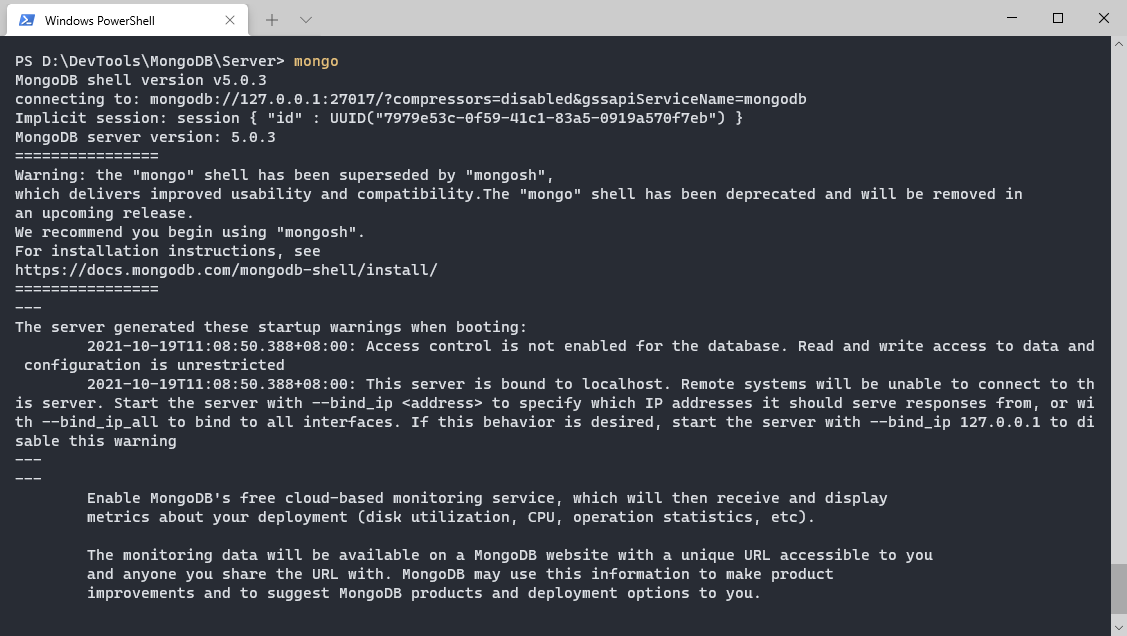This screenshot has width=1127, height=636.
Task: Click the vertical scrollbar thumb
Action: (1118, 592)
